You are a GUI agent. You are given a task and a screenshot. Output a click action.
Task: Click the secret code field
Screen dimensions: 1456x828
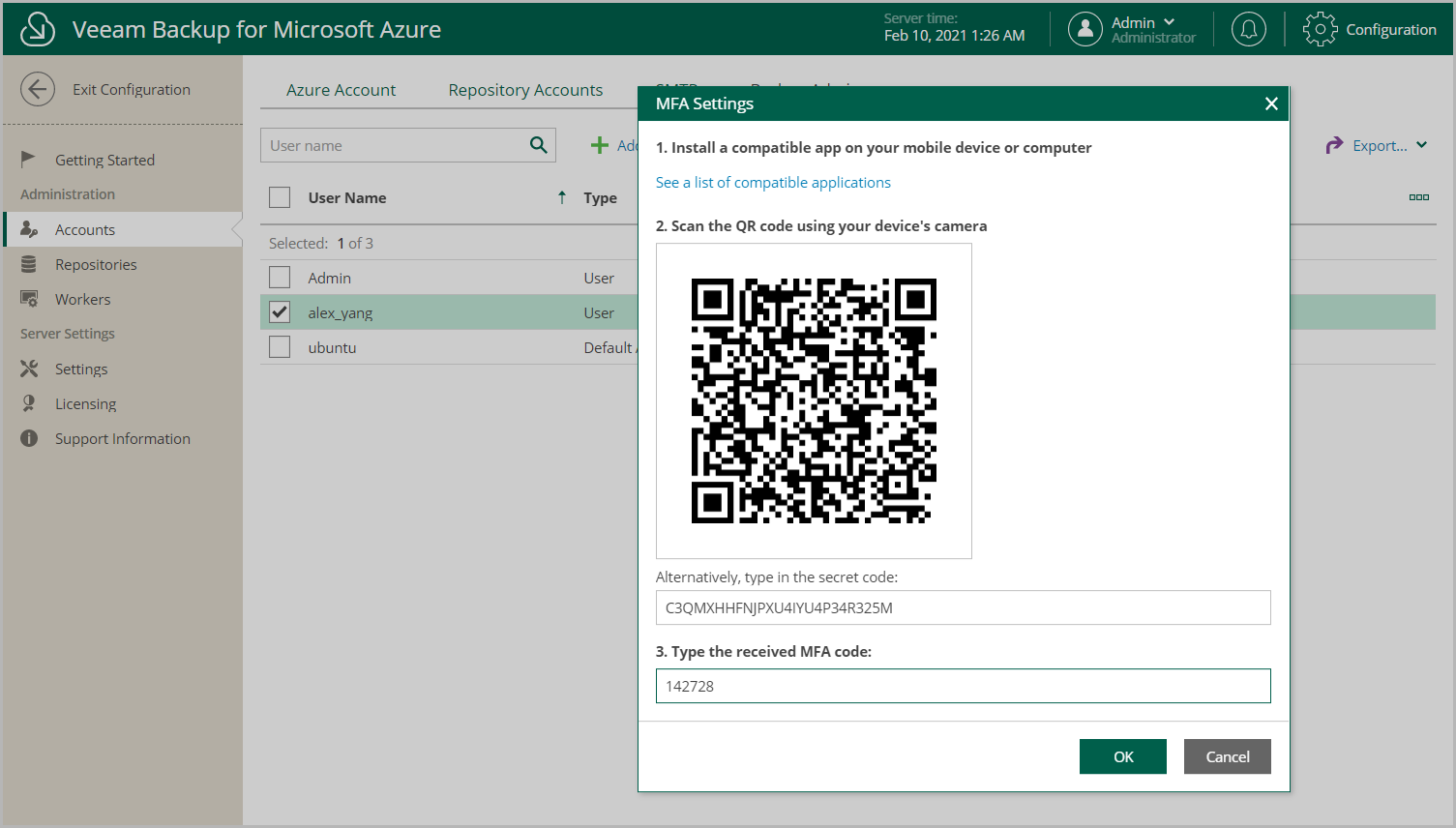coord(963,607)
